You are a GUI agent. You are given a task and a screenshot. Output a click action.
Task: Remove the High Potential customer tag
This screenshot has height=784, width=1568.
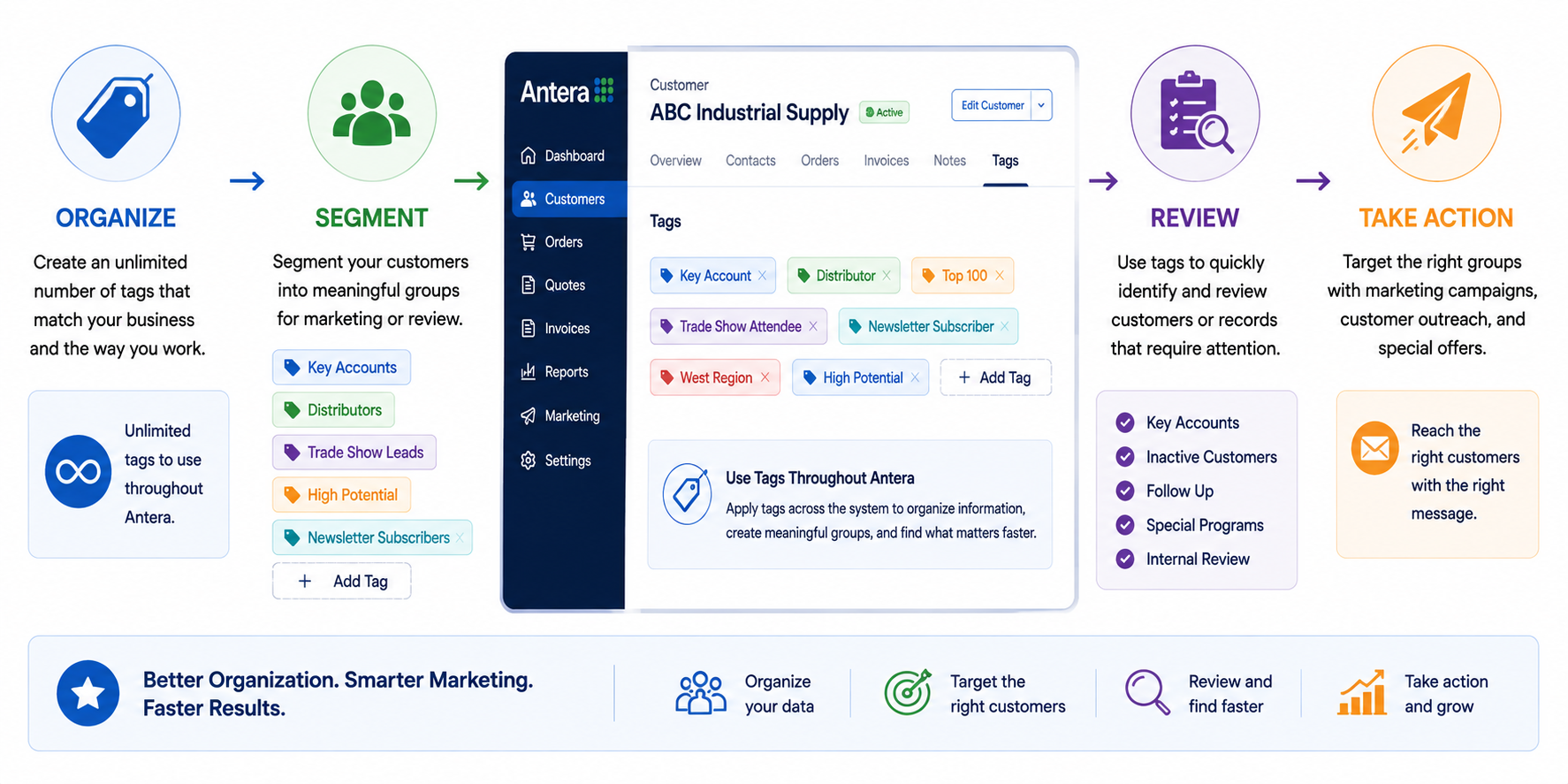coord(915,377)
